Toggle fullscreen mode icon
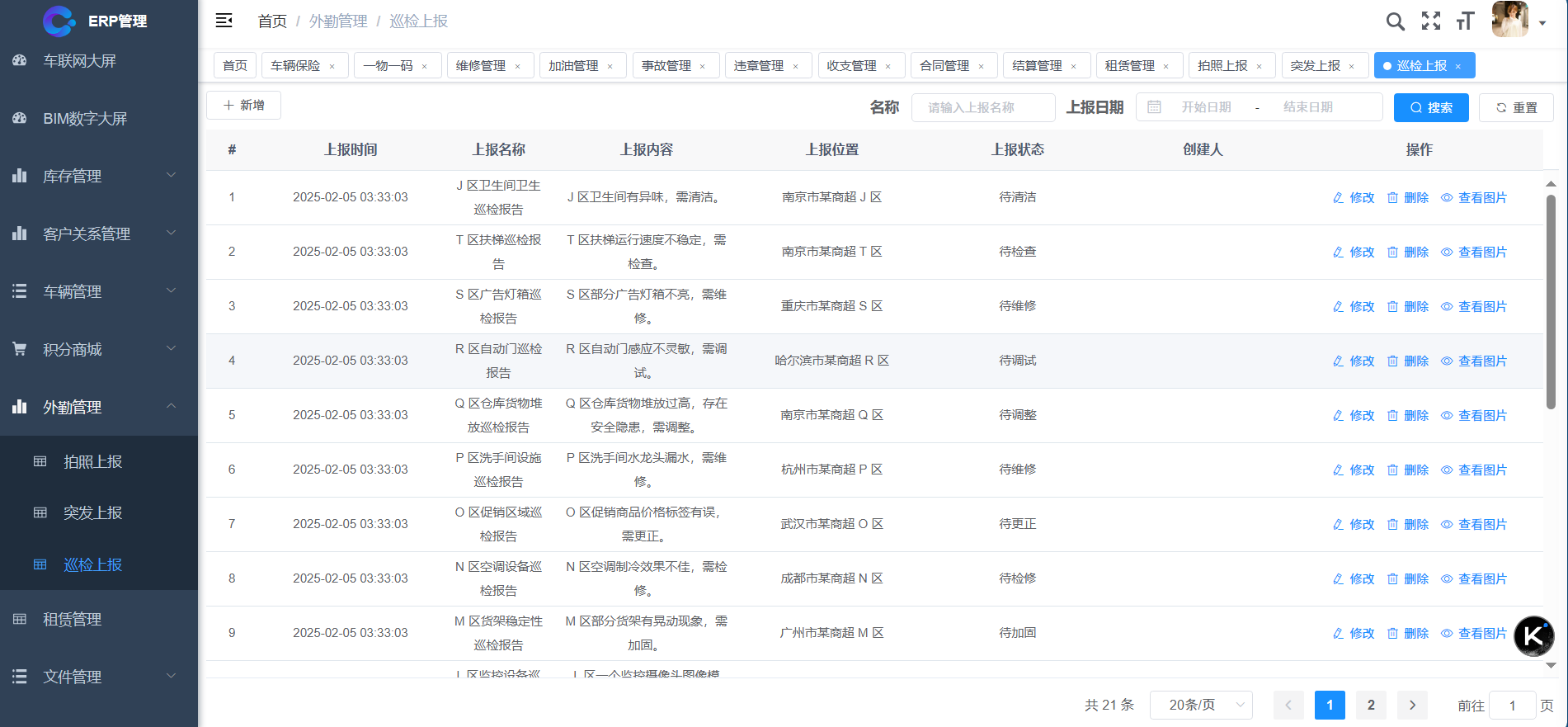Image resolution: width=1568 pixels, height=727 pixels. [x=1431, y=21]
